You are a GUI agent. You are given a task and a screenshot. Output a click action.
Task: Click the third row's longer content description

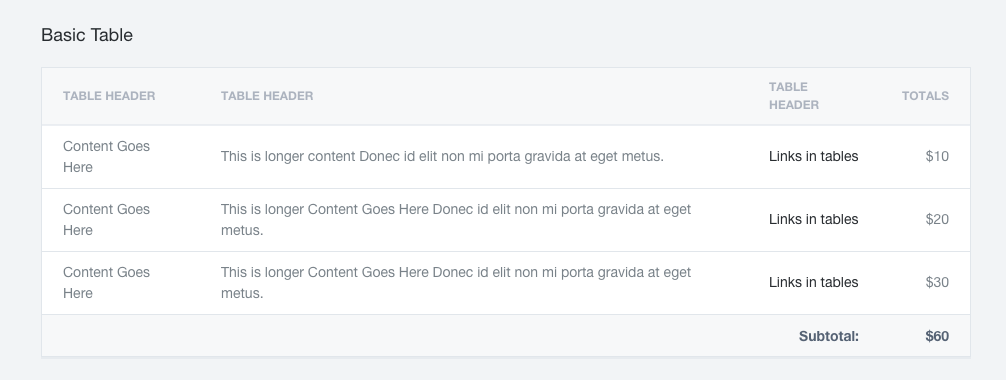point(456,282)
